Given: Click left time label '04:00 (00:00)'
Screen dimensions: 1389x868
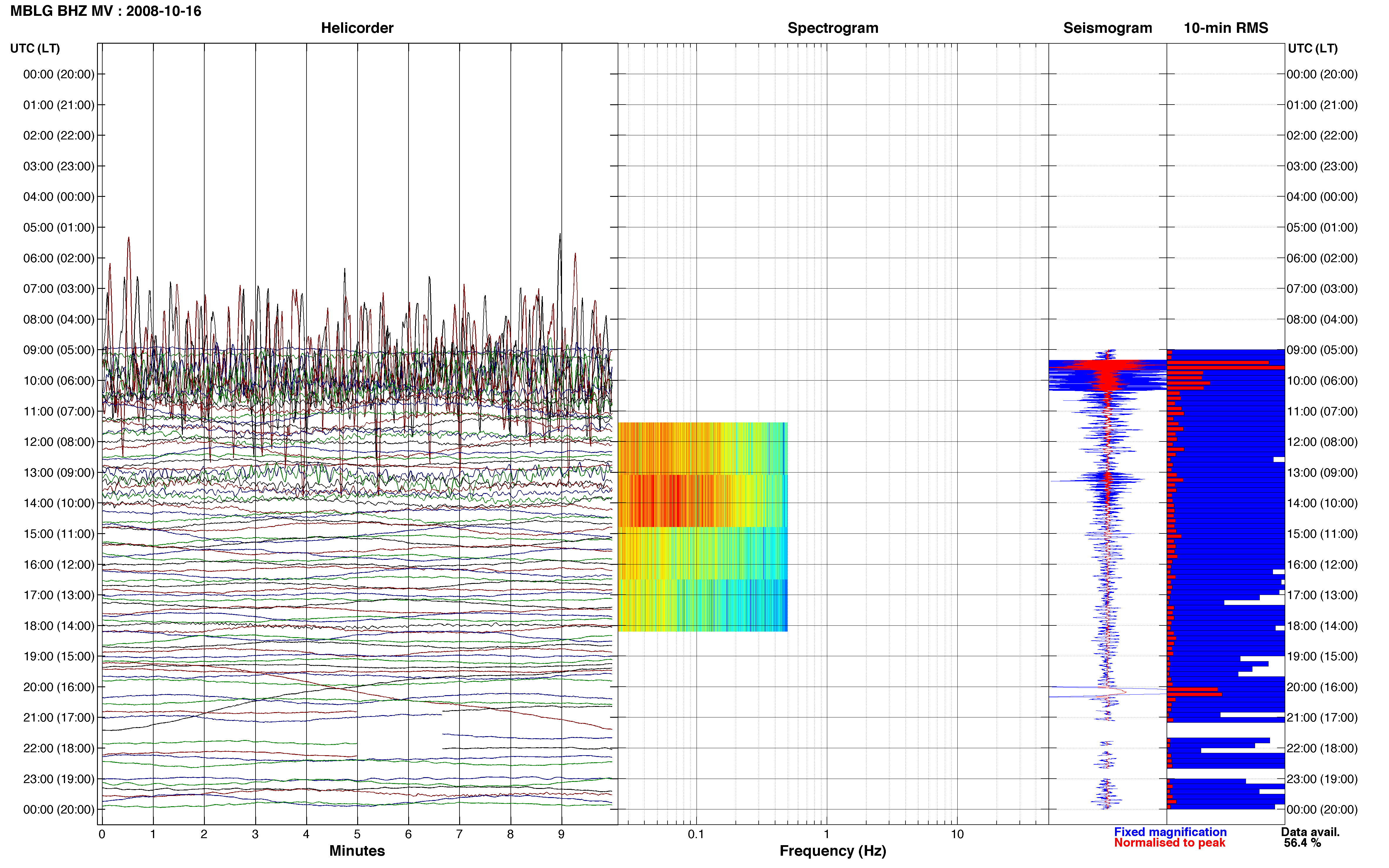Looking at the screenshot, I should coord(59,197).
